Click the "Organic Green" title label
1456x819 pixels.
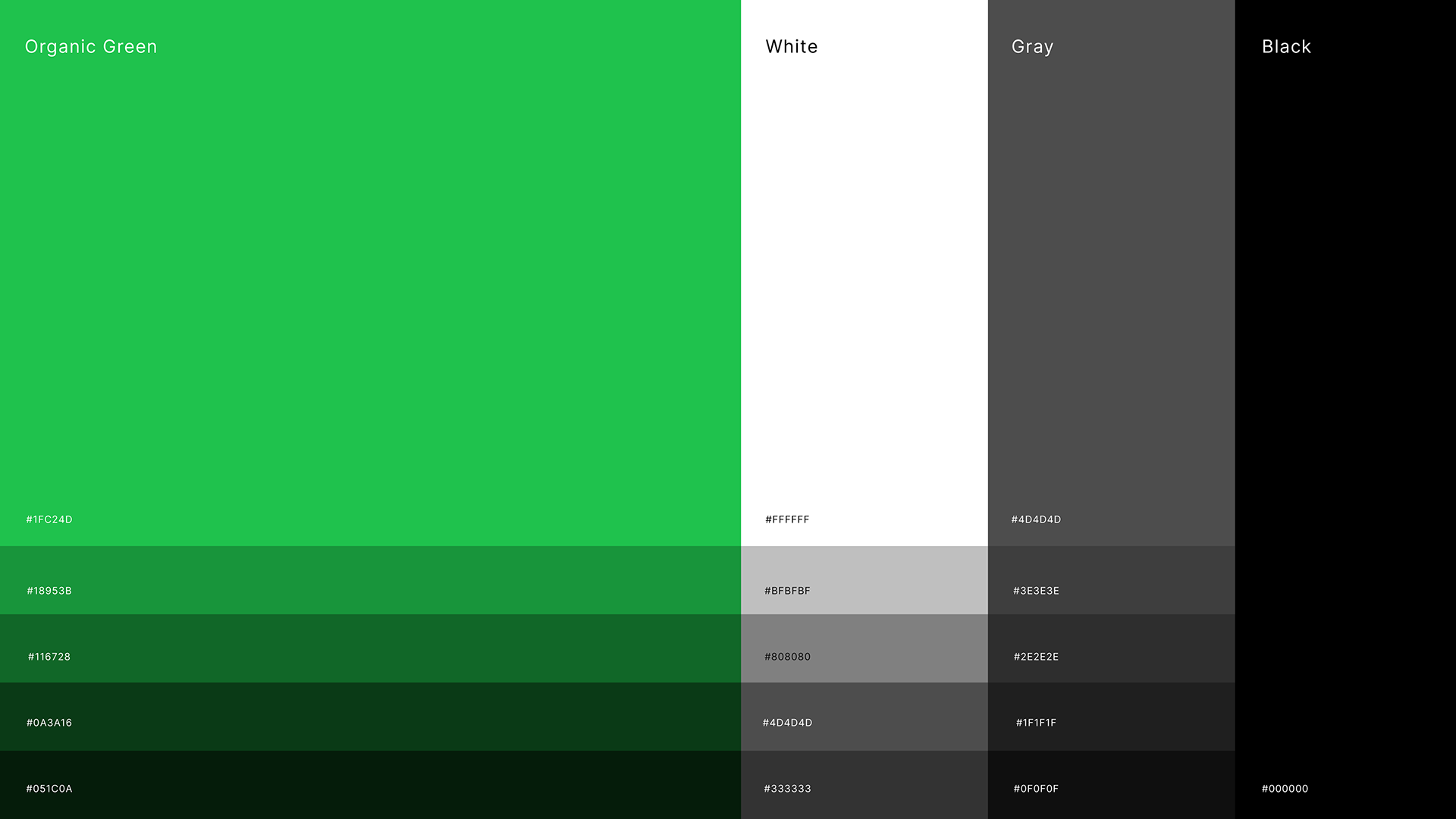[91, 46]
